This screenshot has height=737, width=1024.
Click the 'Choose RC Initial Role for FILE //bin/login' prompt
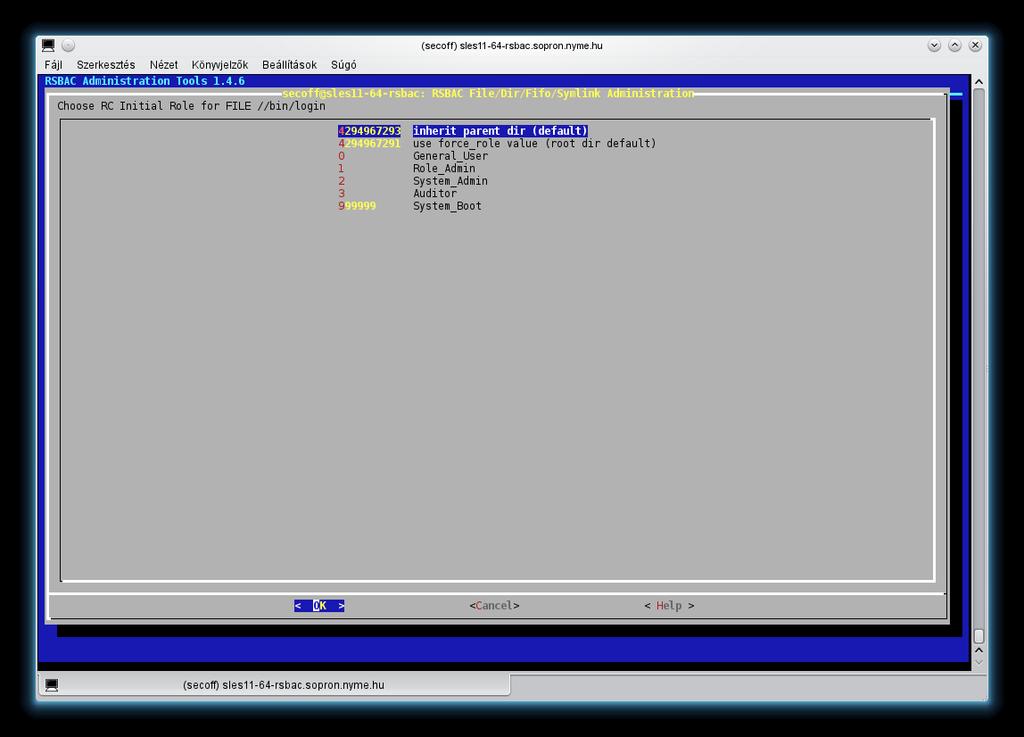point(191,106)
